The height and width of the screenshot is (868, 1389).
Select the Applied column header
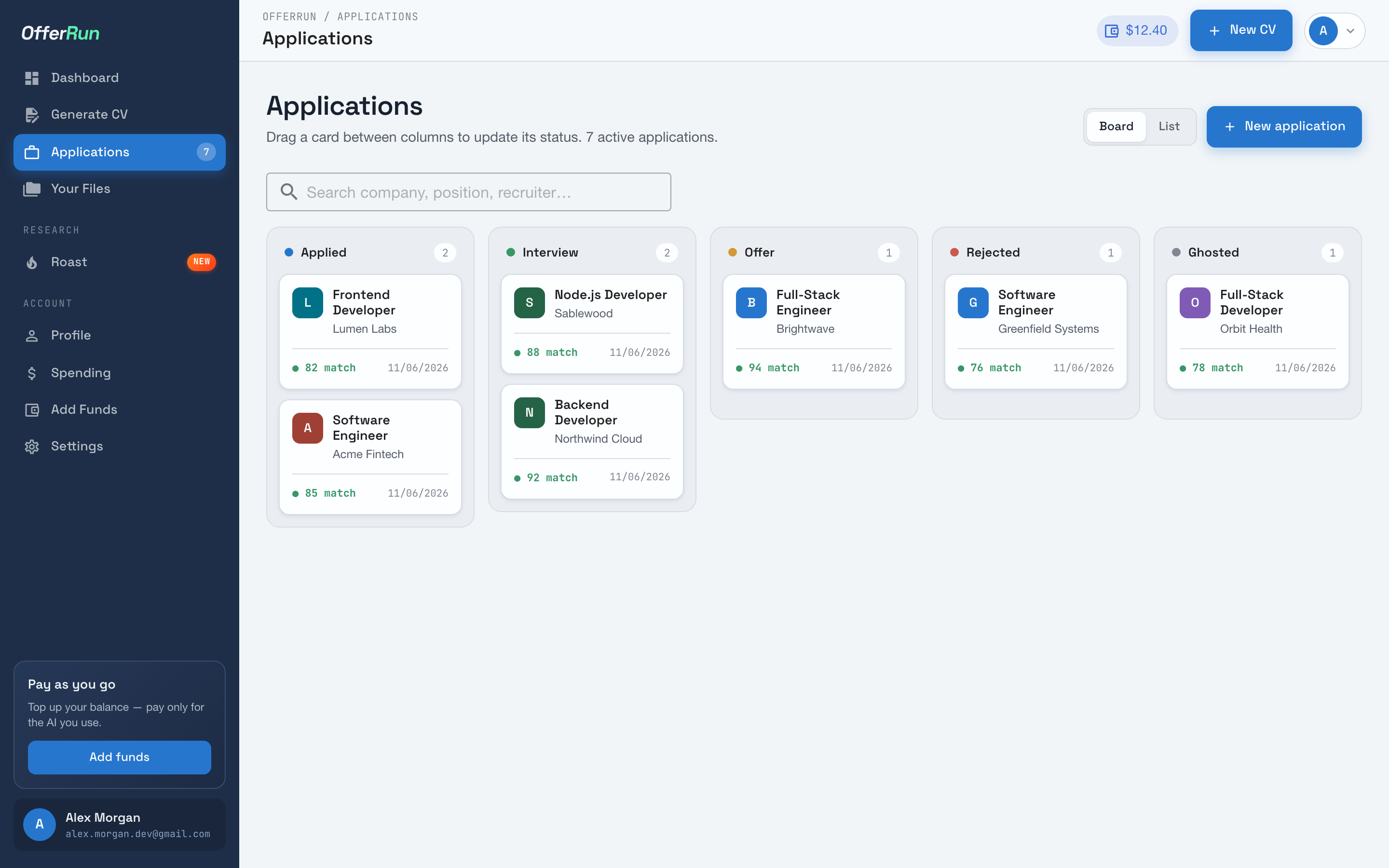(370, 253)
